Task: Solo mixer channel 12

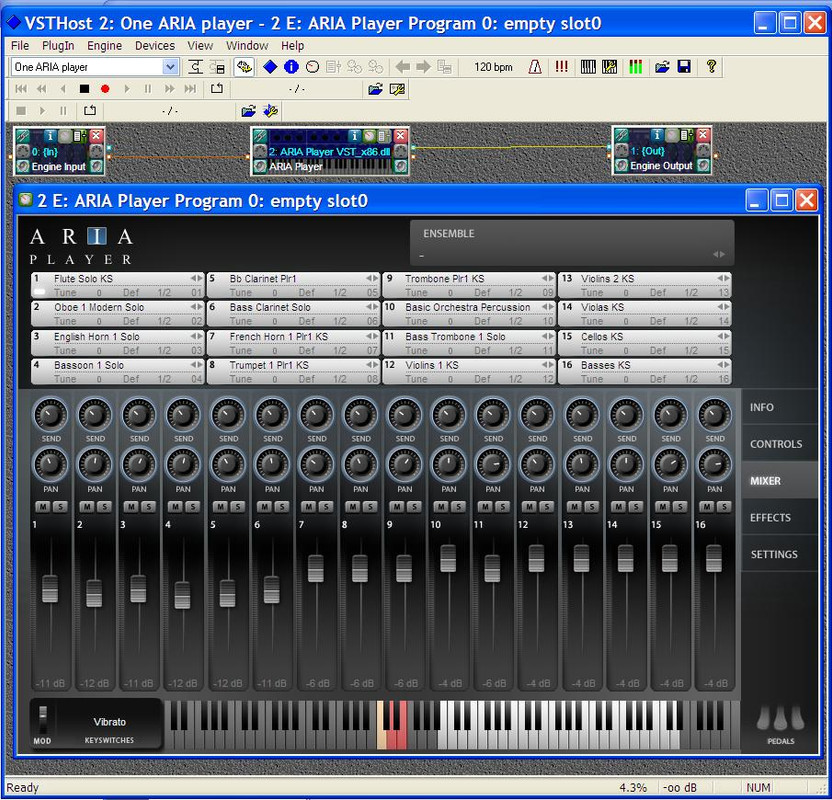Action: coord(546,507)
